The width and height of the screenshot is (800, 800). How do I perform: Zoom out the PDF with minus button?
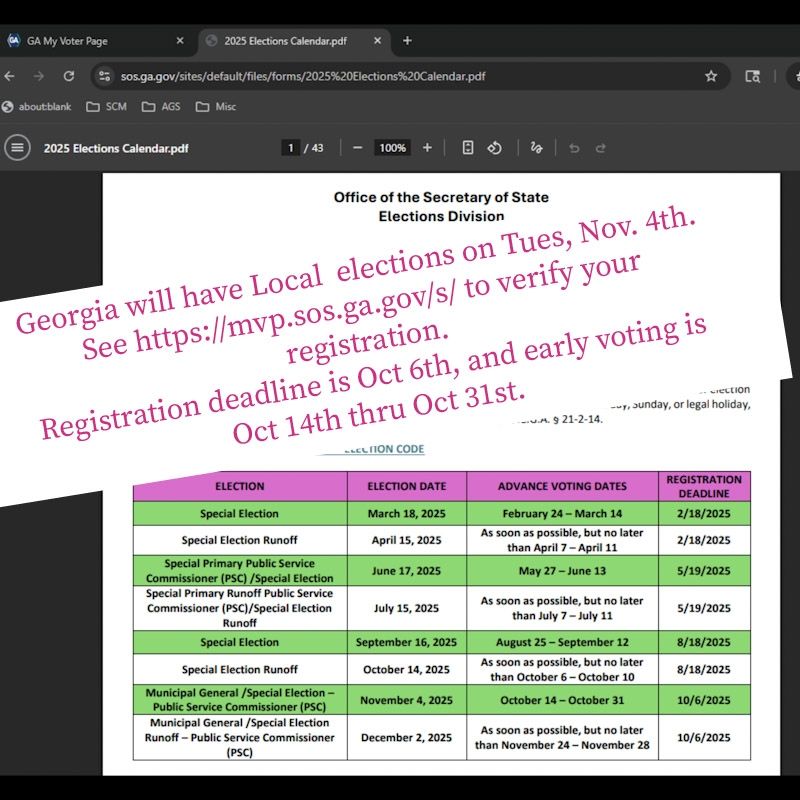(358, 148)
